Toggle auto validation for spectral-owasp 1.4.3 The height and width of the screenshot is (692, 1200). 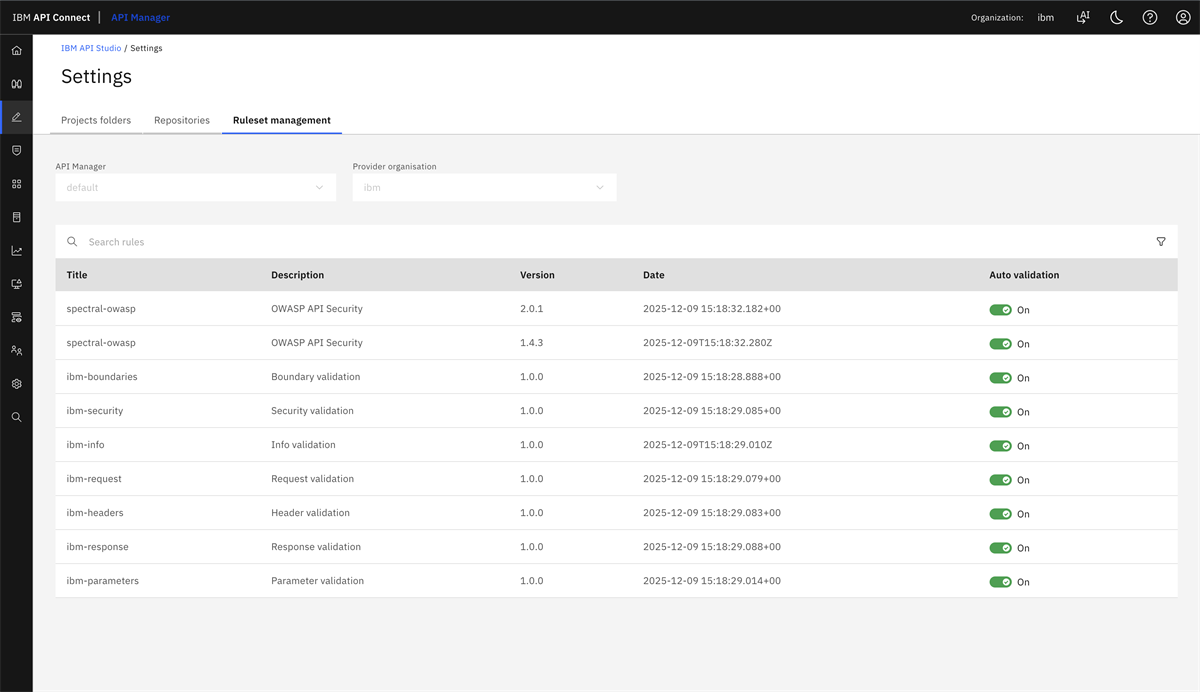pyautogui.click(x=1000, y=344)
